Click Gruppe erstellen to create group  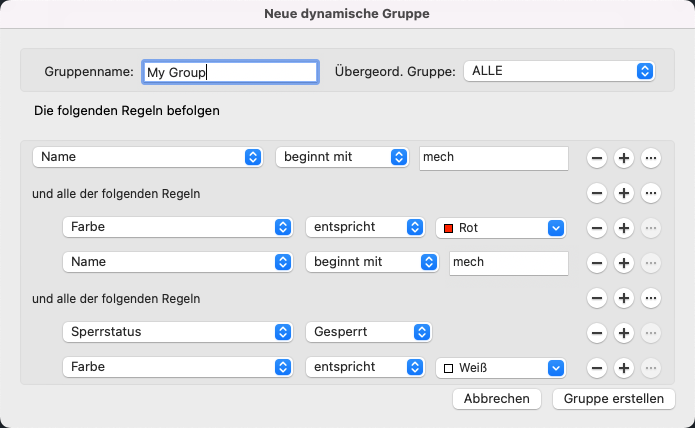tap(613, 399)
